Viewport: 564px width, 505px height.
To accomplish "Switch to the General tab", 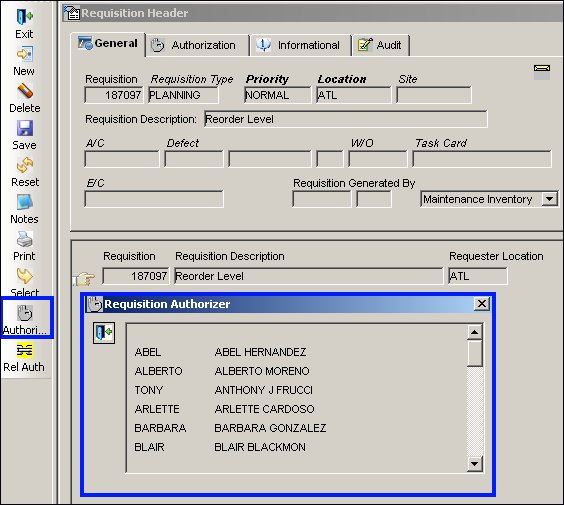I will pos(108,44).
